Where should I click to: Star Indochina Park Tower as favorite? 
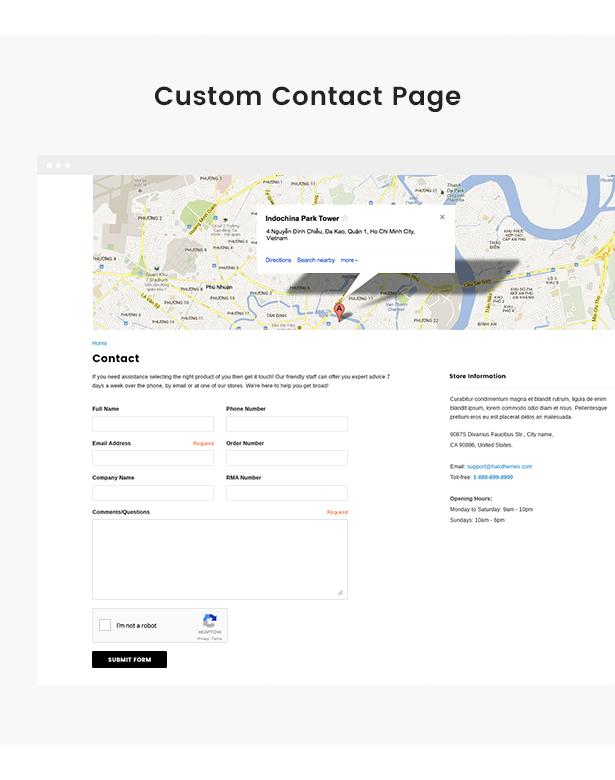344,218
